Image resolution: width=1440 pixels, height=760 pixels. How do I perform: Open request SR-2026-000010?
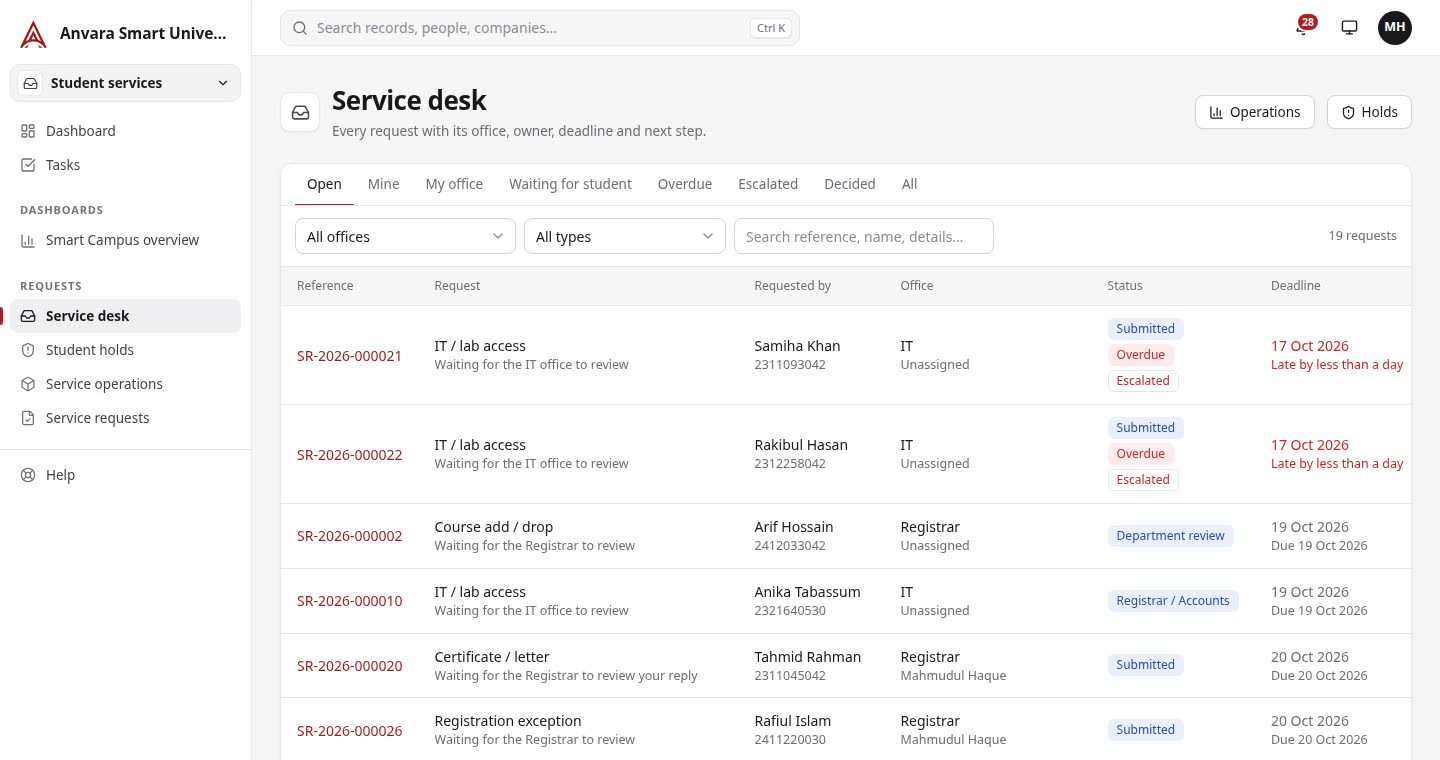[x=349, y=601]
